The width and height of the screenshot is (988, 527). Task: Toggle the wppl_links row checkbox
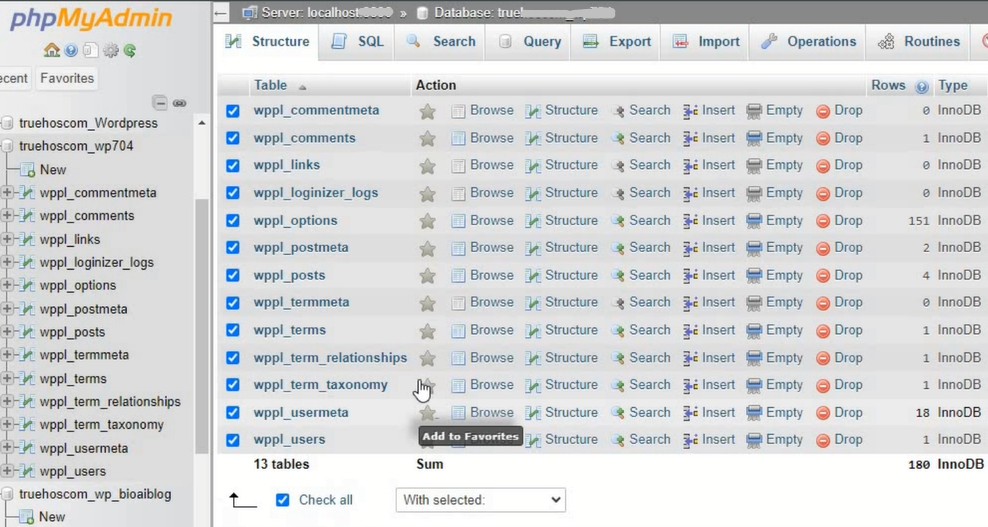(x=233, y=166)
